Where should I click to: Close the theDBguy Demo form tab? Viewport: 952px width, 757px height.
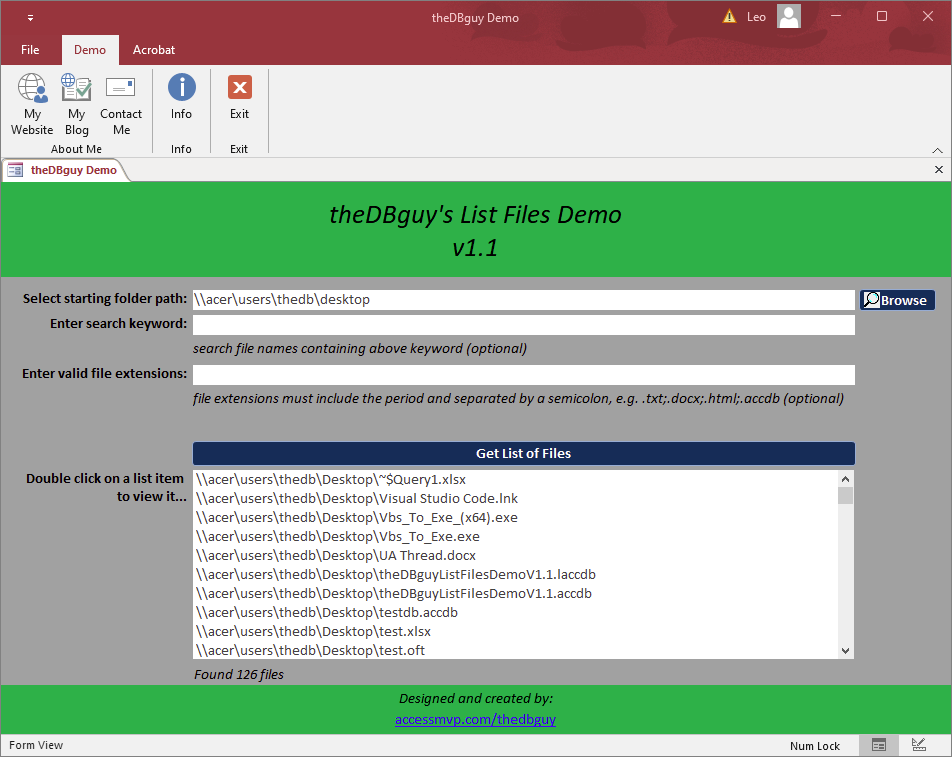(x=939, y=170)
